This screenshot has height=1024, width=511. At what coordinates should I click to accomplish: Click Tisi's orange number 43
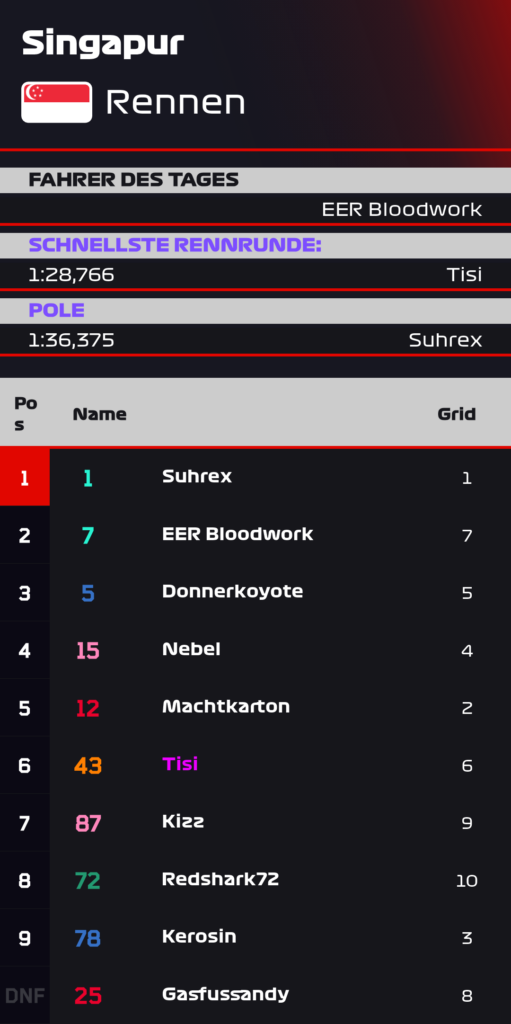click(88, 766)
